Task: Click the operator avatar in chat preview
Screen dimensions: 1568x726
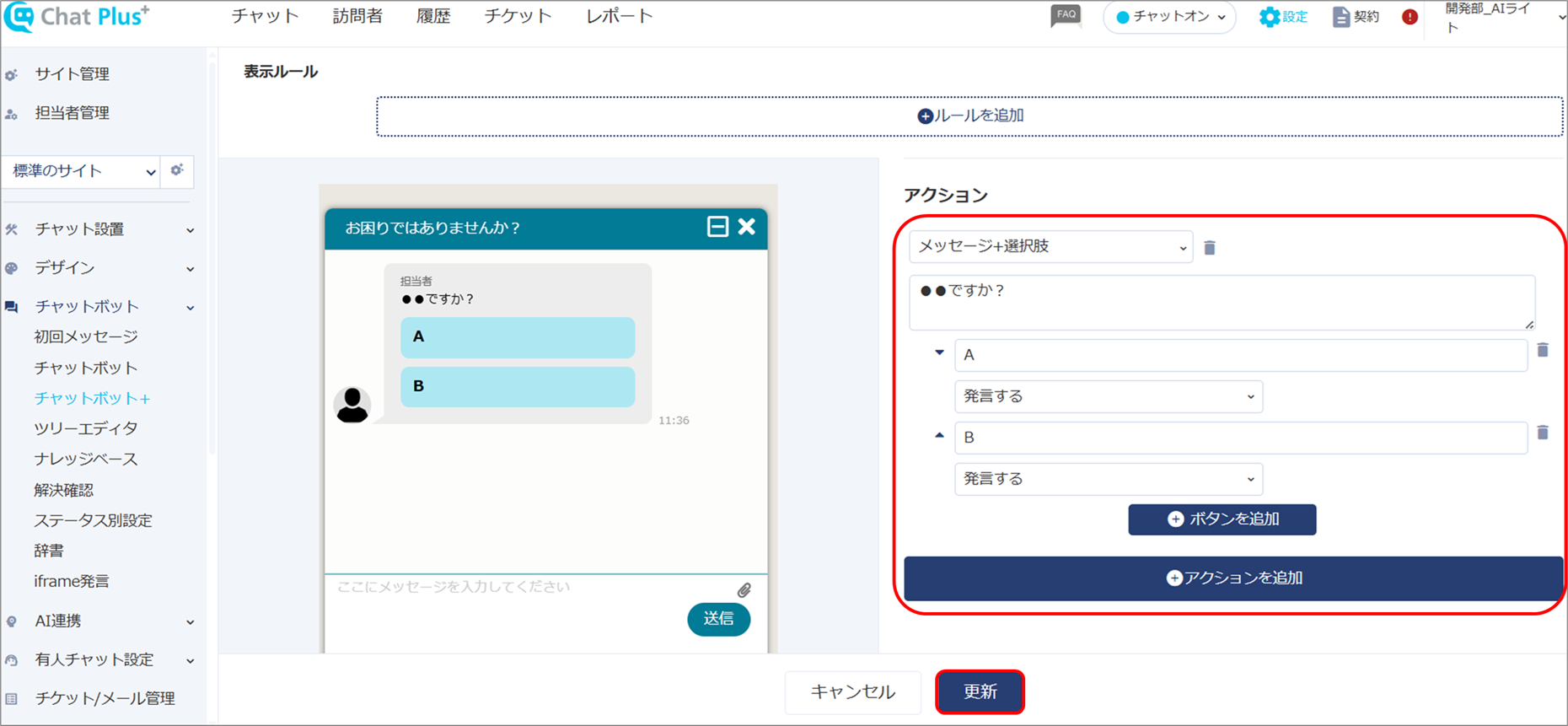Action: [352, 405]
